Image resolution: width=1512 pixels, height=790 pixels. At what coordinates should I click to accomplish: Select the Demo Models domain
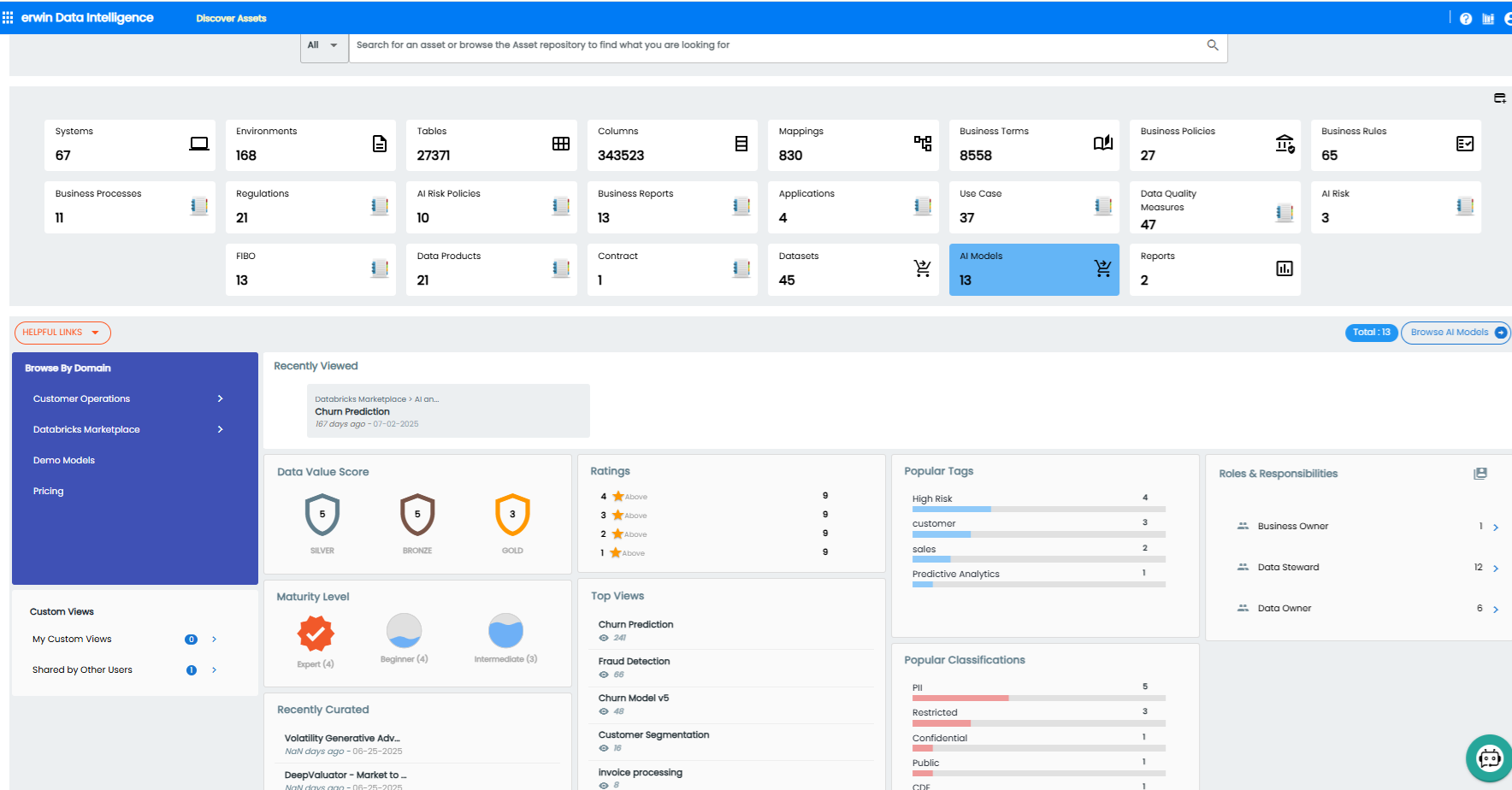pos(64,460)
